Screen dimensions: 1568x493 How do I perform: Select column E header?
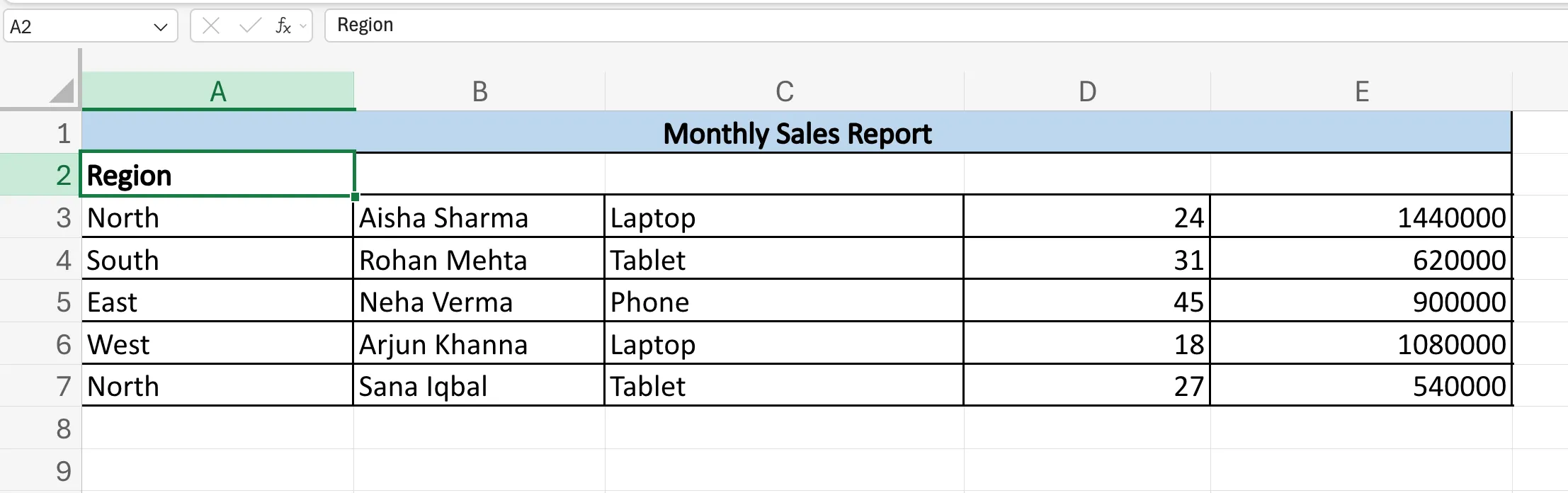(x=1361, y=91)
